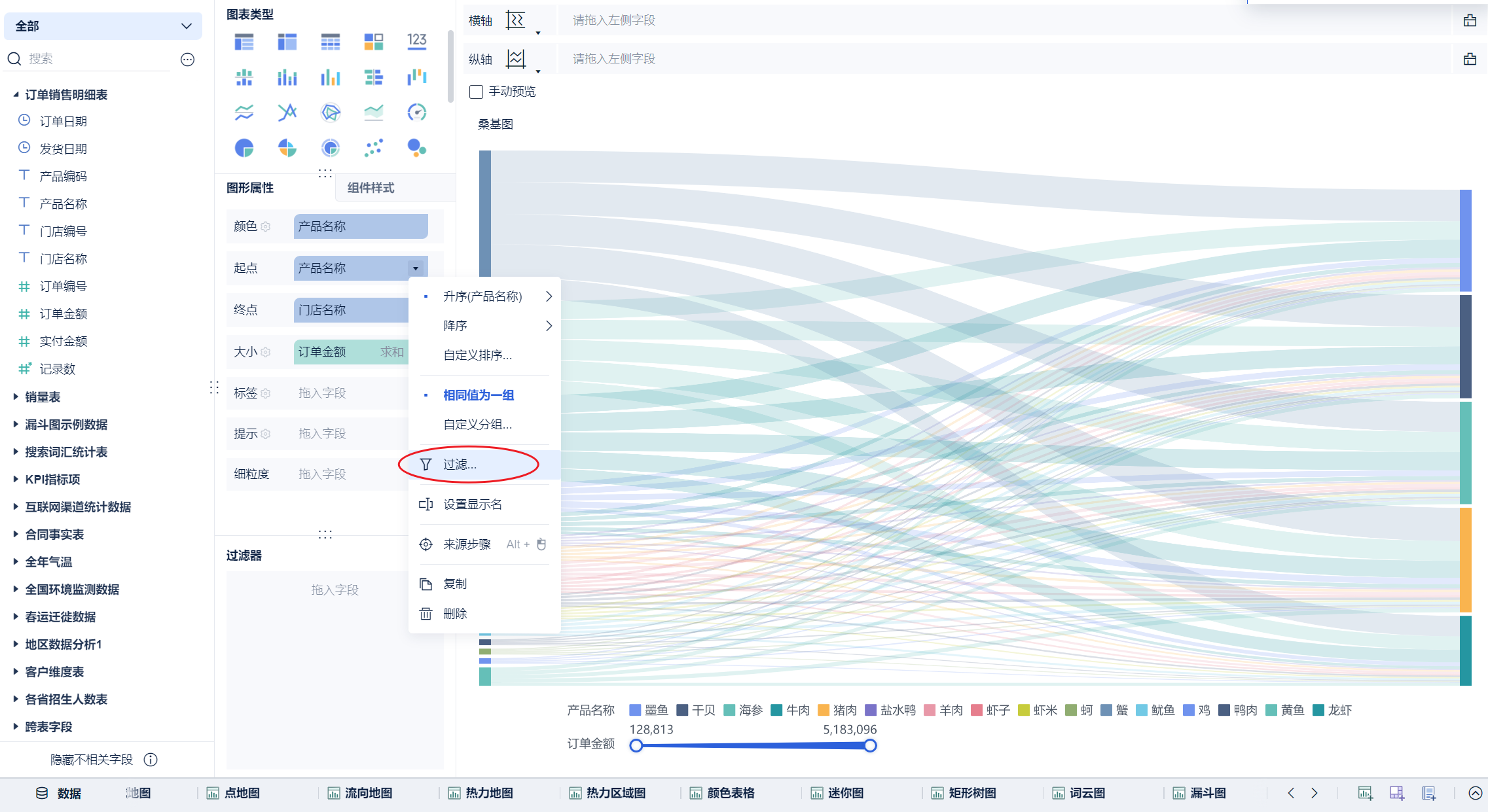This screenshot has height=812, width=1488.
Task: Click the info icon beside 隐藏不相关字段
Action: (x=151, y=760)
